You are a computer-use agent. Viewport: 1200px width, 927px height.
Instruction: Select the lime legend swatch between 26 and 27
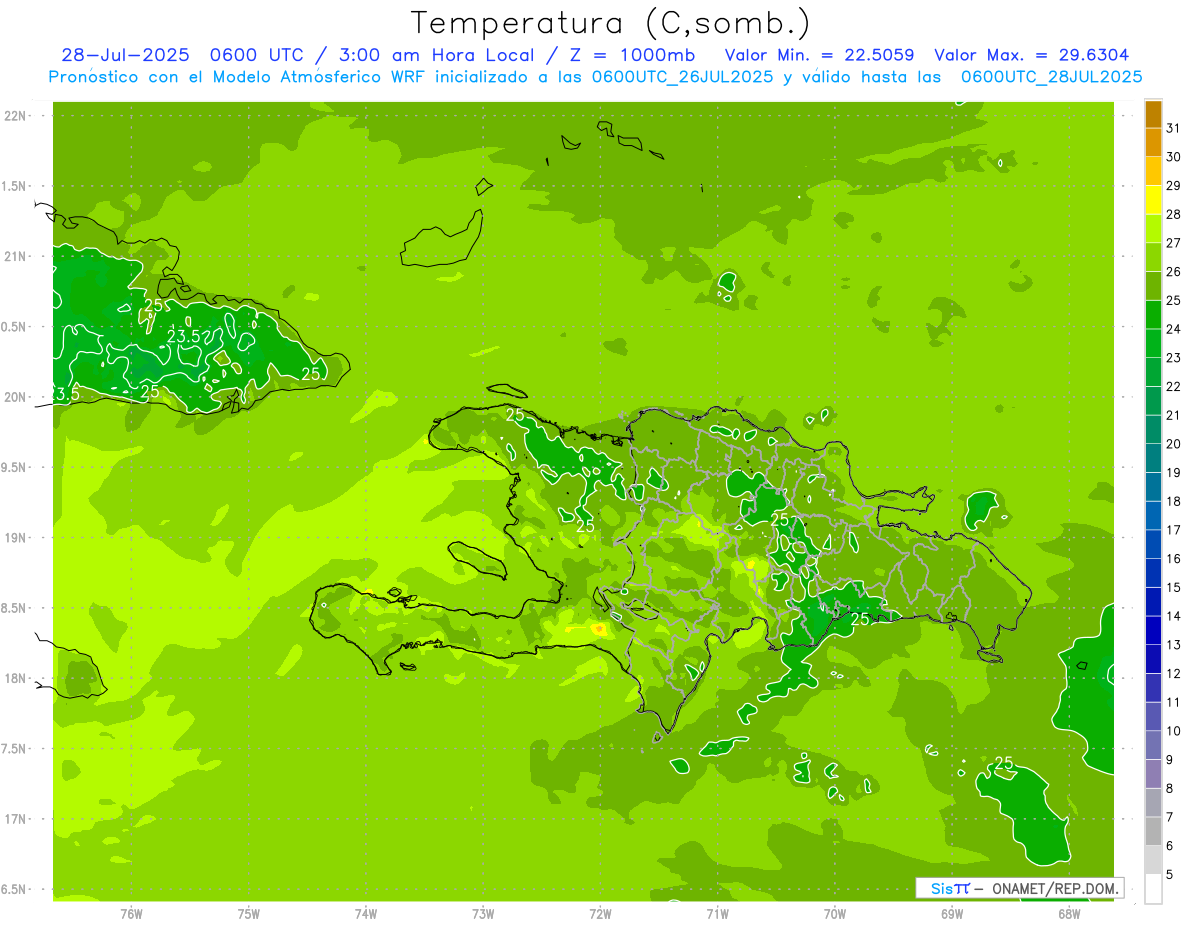(1153, 258)
